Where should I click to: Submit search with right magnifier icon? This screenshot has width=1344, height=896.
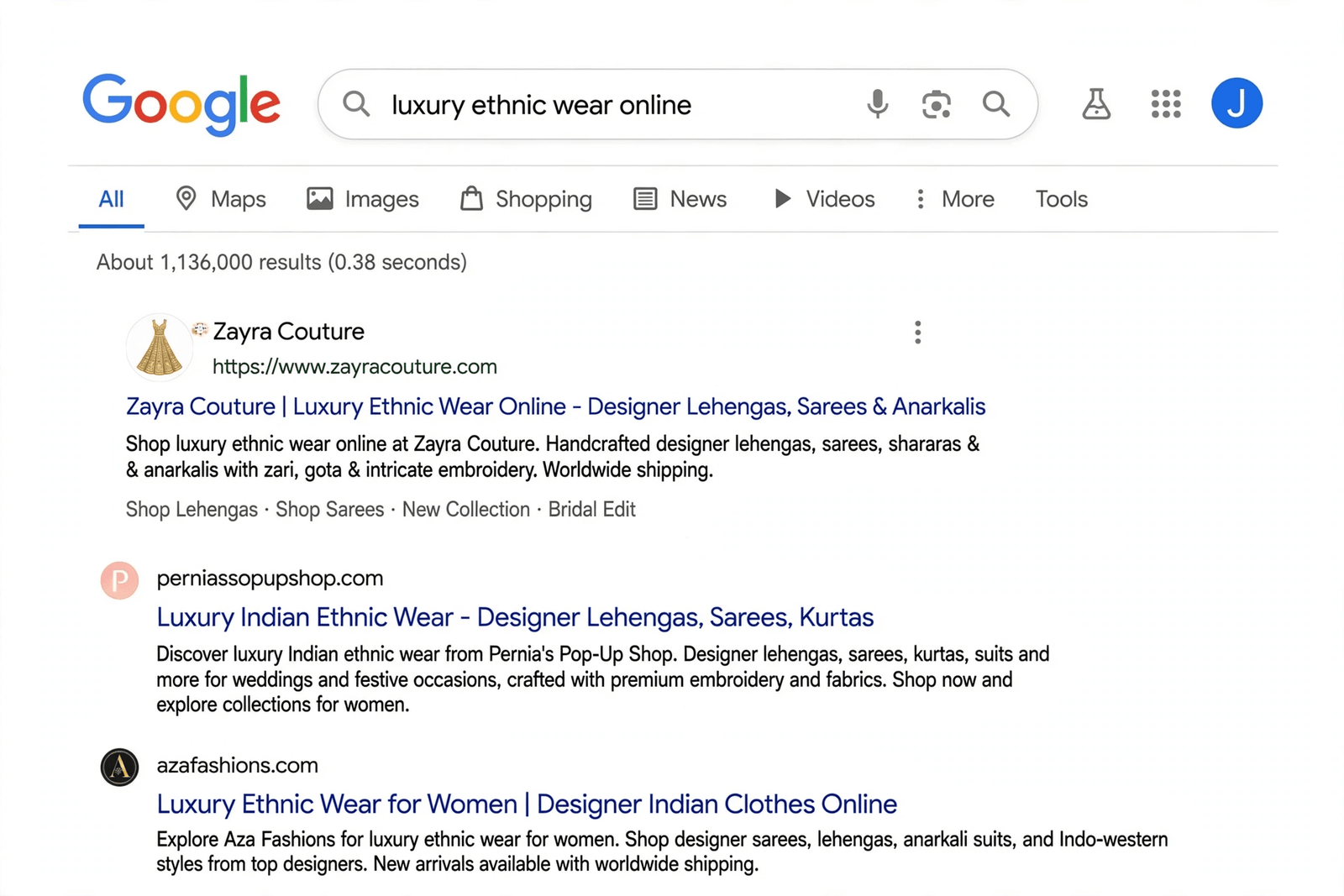coord(996,104)
